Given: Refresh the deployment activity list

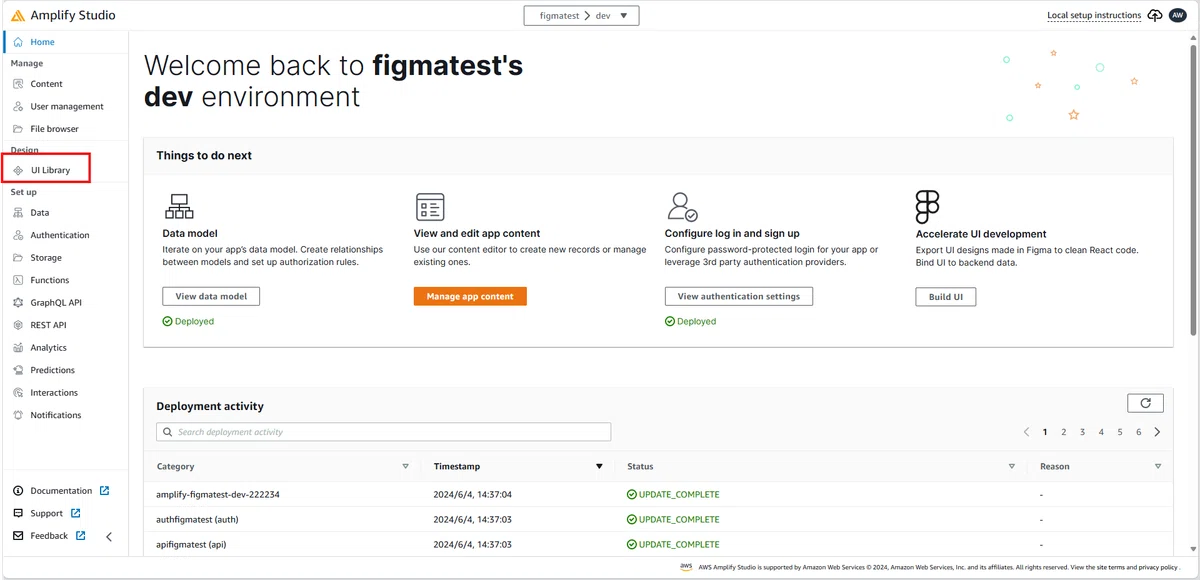Looking at the screenshot, I should pos(1145,403).
